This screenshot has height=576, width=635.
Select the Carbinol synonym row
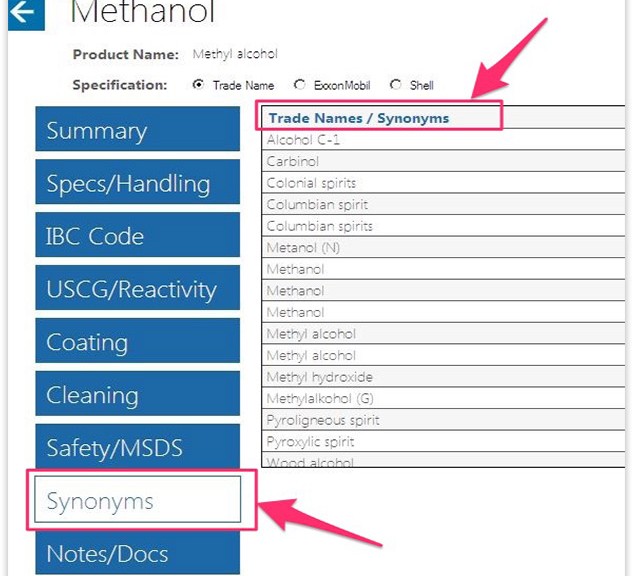pyautogui.click(x=443, y=161)
